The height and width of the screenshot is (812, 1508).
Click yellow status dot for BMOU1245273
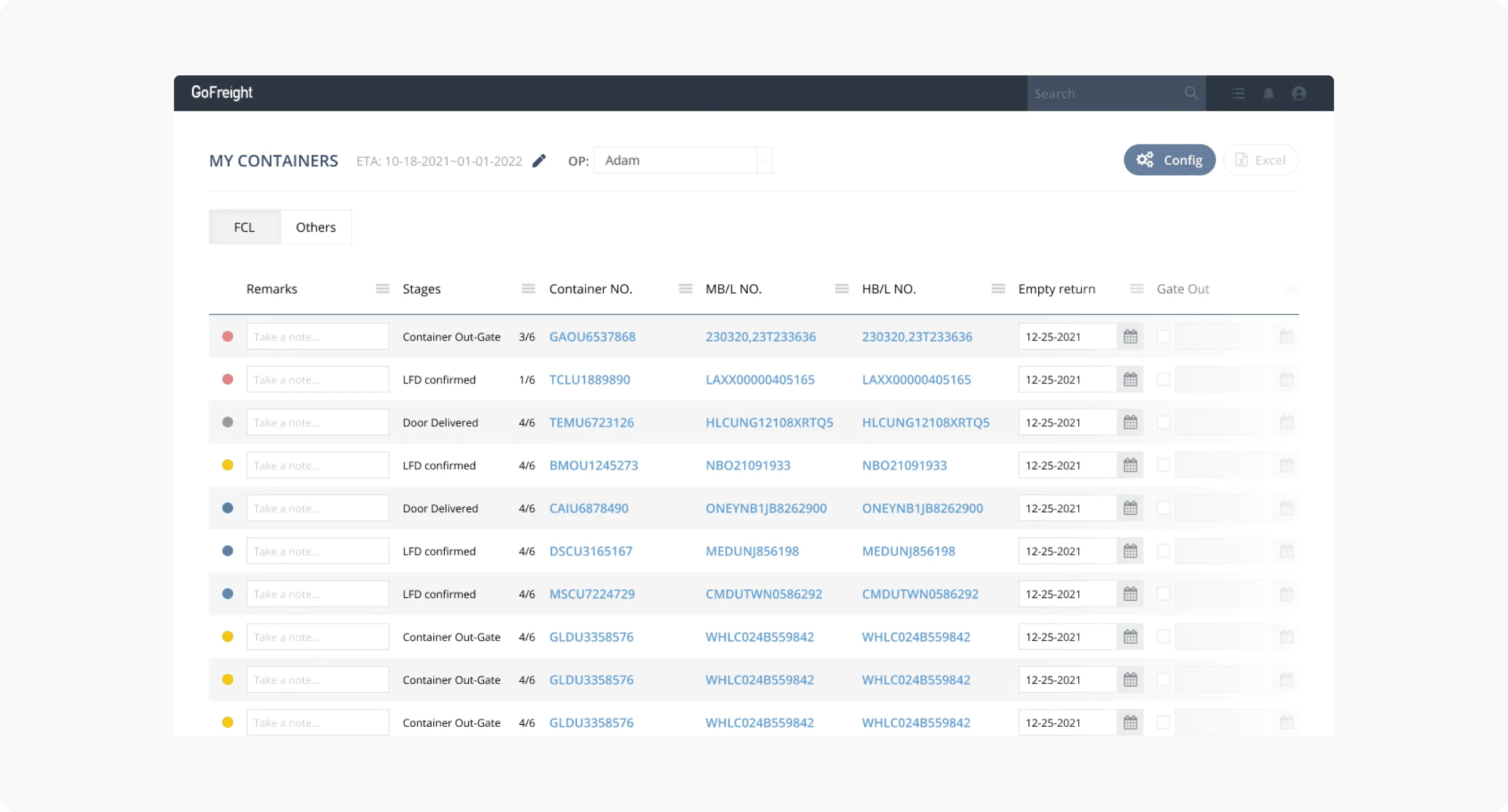[228, 465]
